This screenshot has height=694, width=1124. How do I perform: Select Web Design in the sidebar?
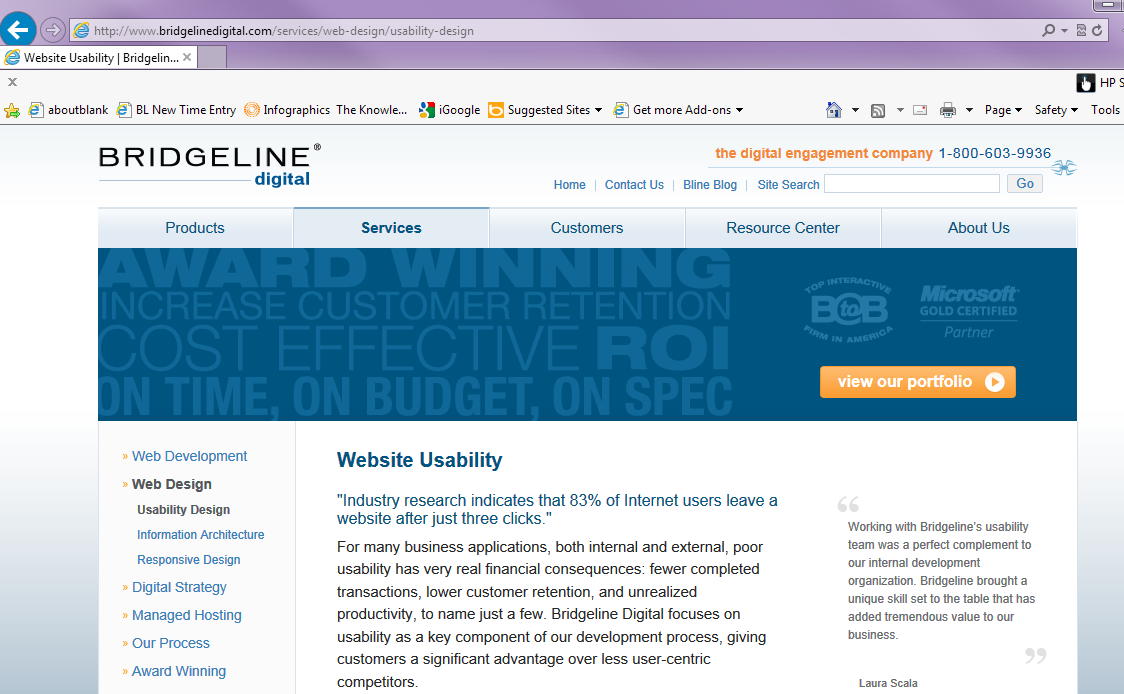click(171, 484)
